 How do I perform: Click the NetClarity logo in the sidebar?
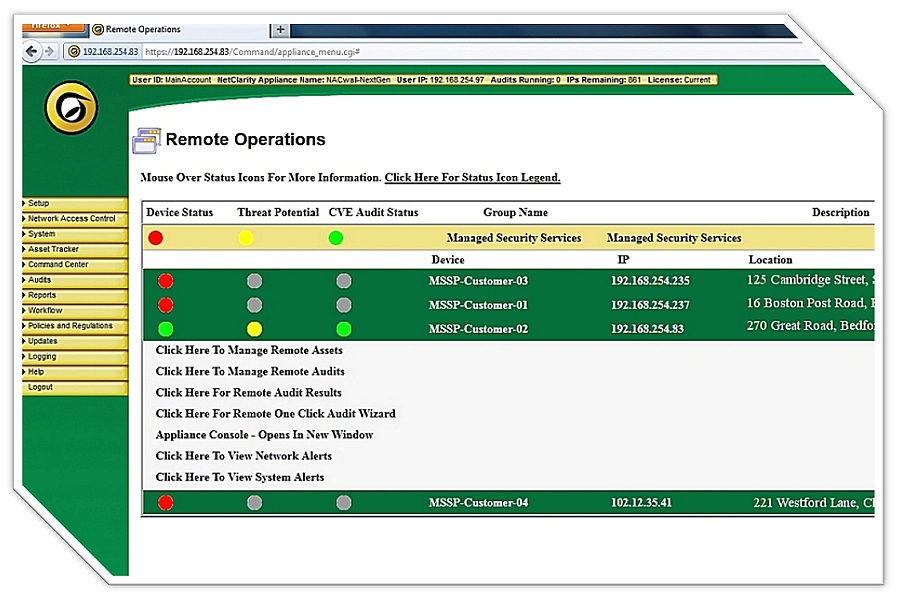(72, 108)
